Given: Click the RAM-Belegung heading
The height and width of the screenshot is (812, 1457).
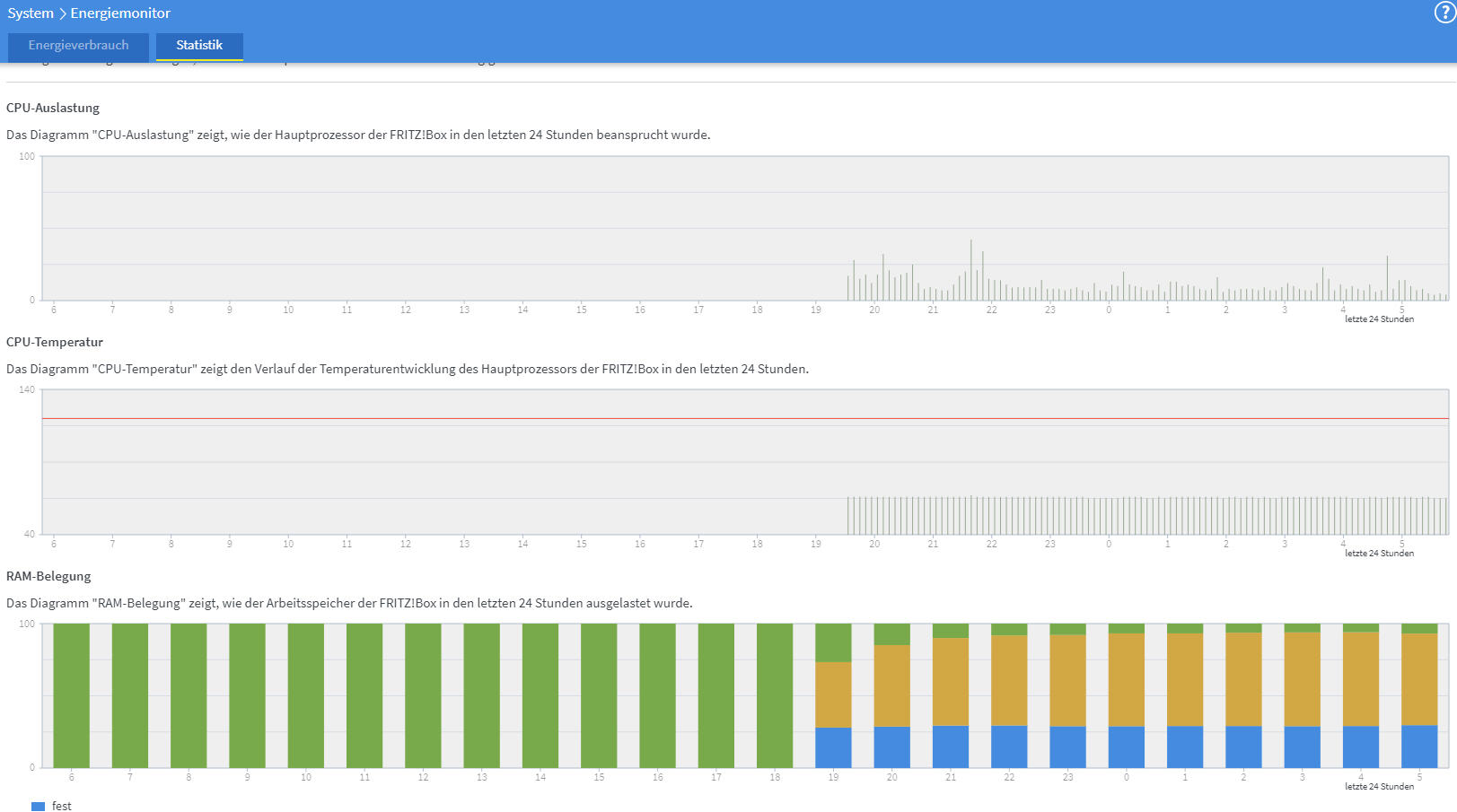Looking at the screenshot, I should [x=48, y=576].
